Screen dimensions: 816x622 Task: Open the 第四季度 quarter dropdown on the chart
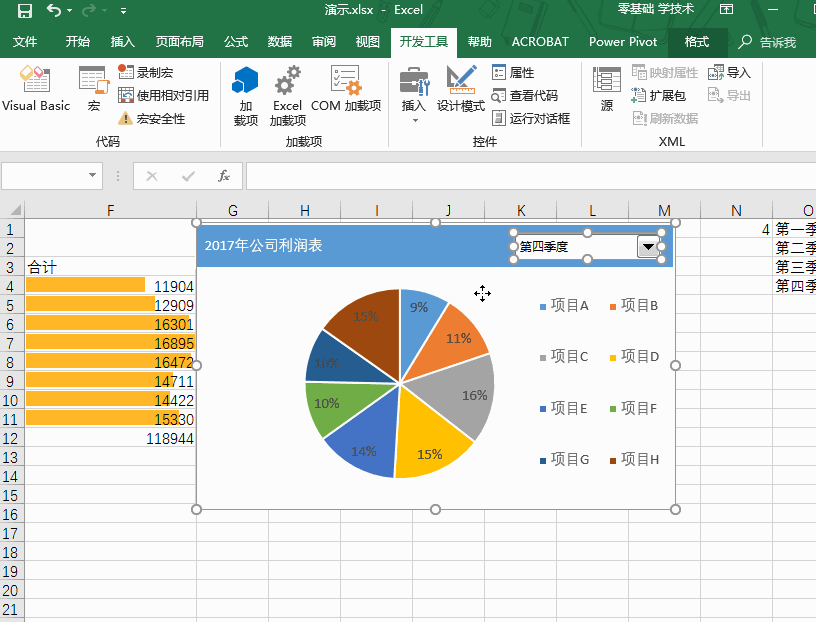coord(648,245)
